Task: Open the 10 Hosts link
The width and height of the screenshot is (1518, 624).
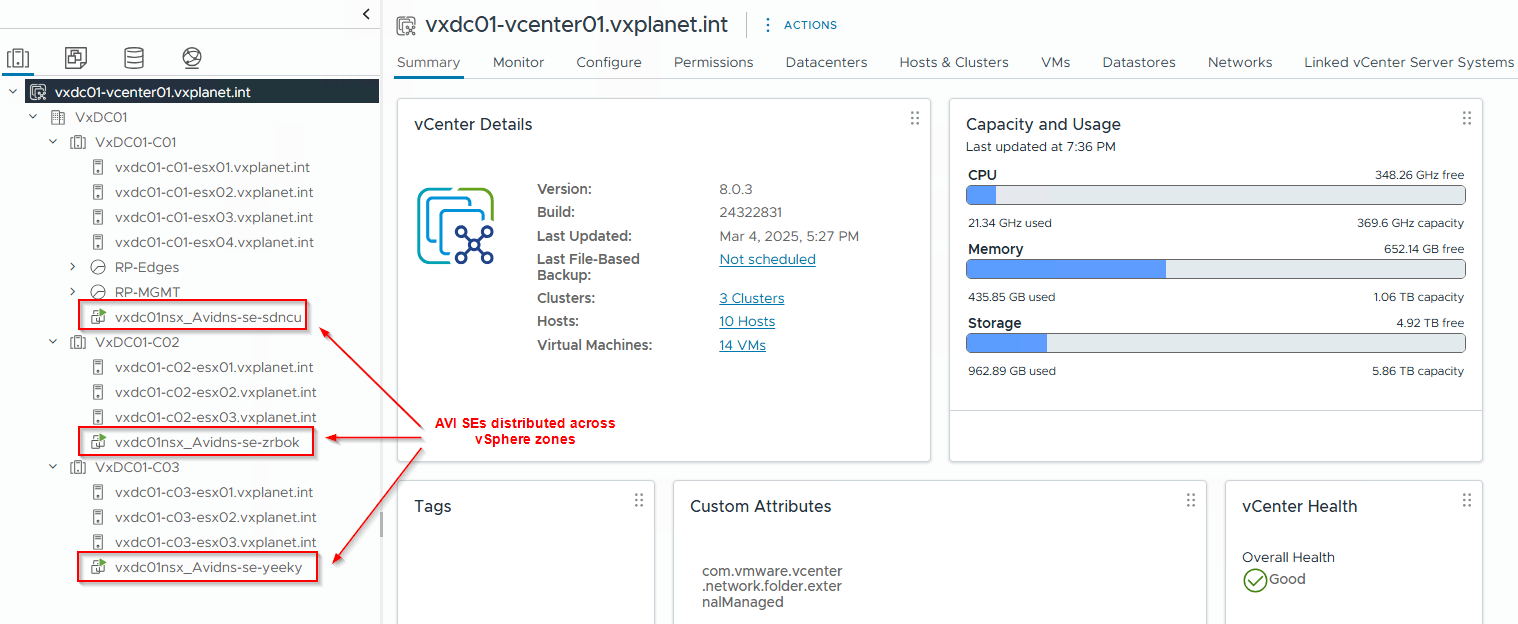Action: (x=747, y=321)
